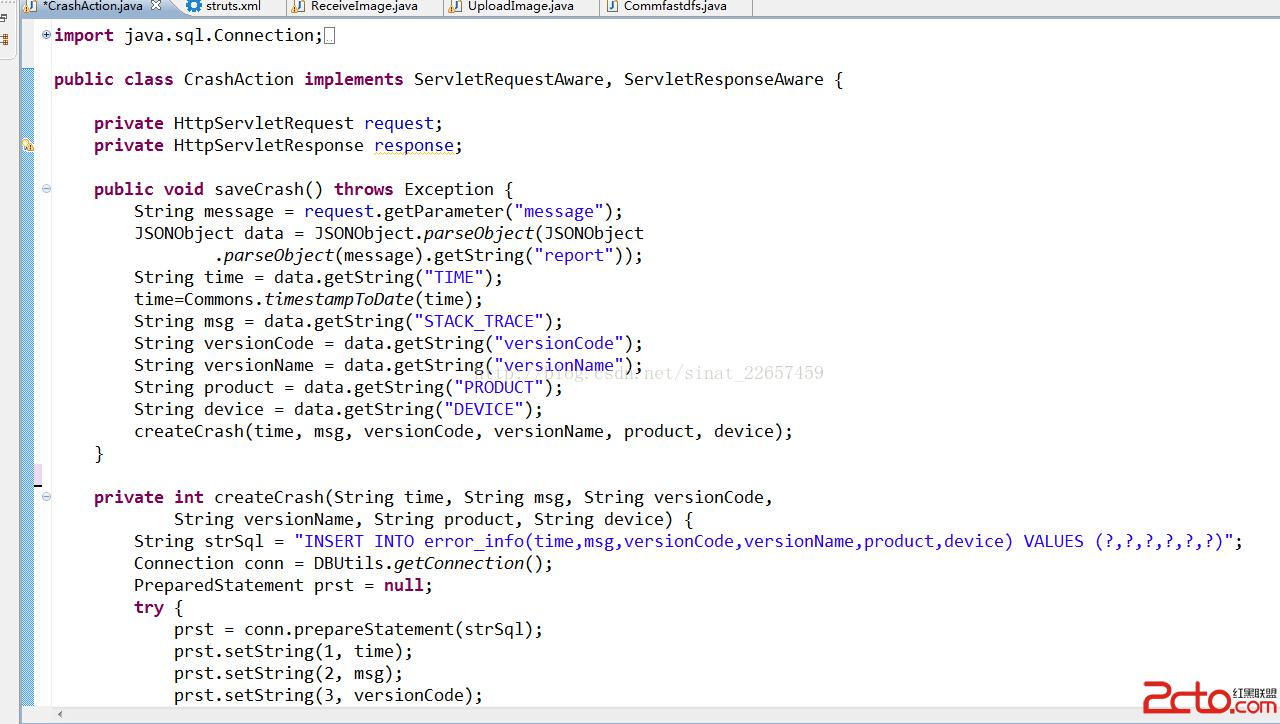This screenshot has width=1280, height=724.
Task: Click ServletResponseAware in the class declaration
Action: click(724, 79)
